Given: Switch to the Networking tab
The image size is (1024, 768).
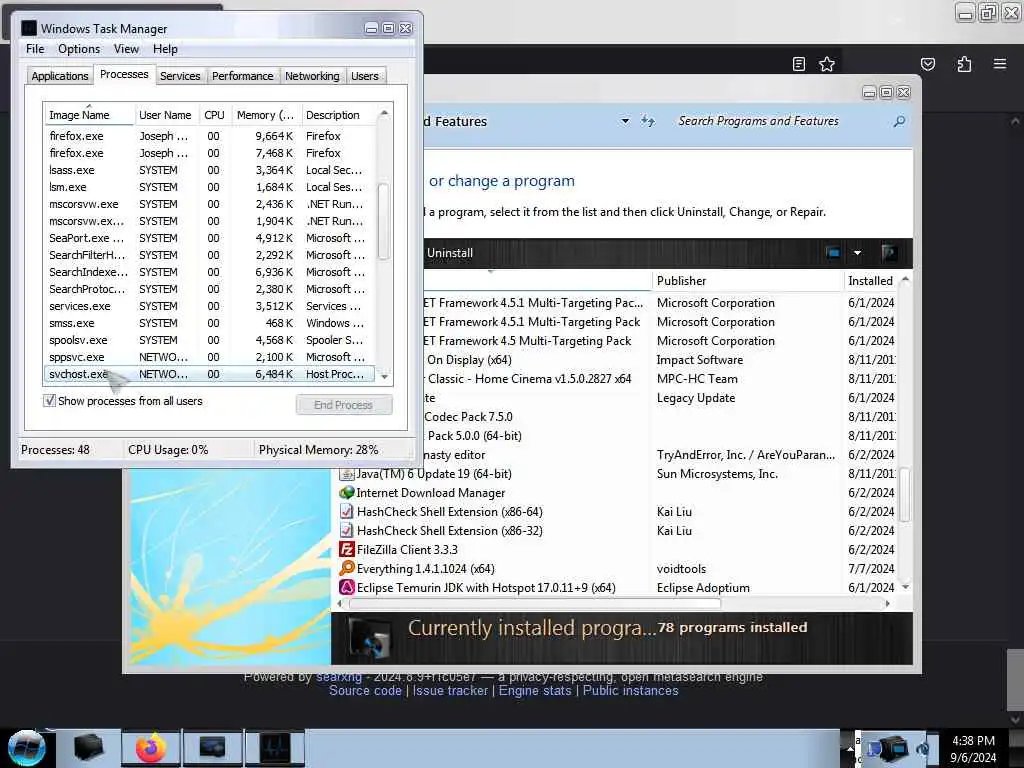Looking at the screenshot, I should click(312, 76).
